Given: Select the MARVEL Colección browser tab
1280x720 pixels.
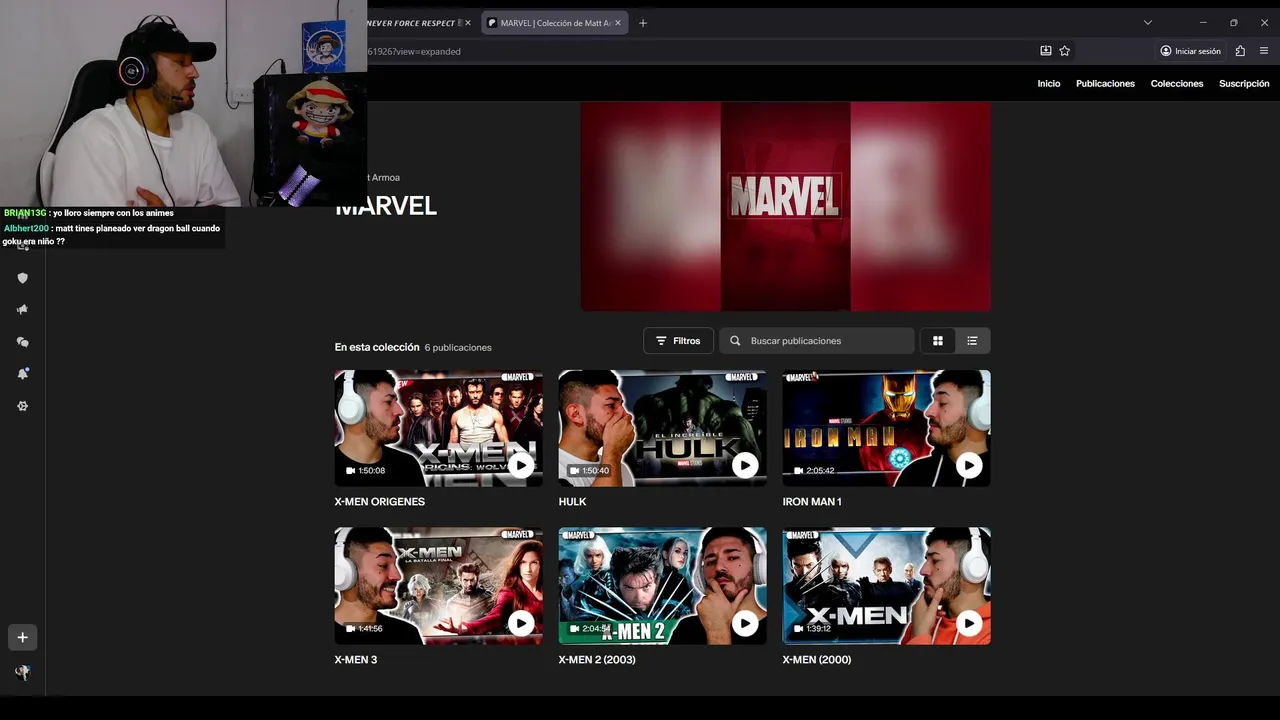Looking at the screenshot, I should pyautogui.click(x=555, y=23).
